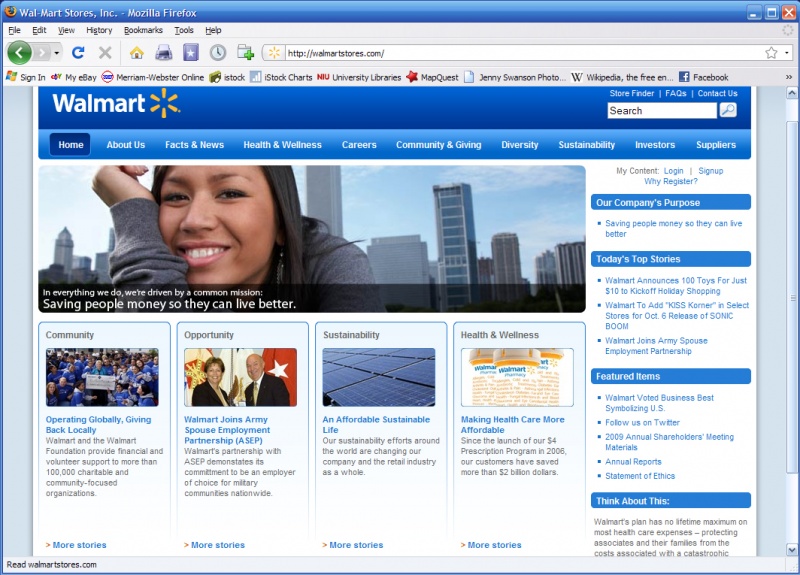Open the File menu
800x575 pixels.
pos(14,30)
